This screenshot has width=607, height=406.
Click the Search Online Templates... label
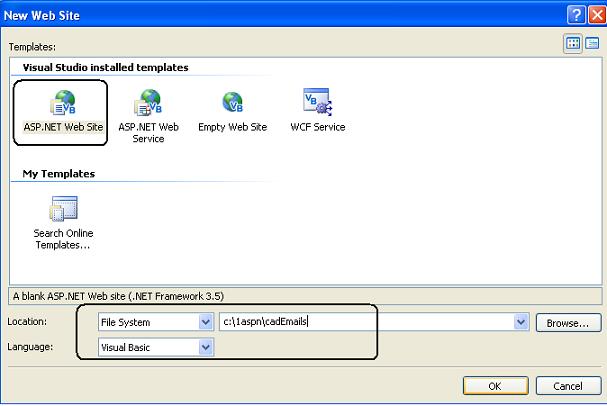click(x=63, y=239)
